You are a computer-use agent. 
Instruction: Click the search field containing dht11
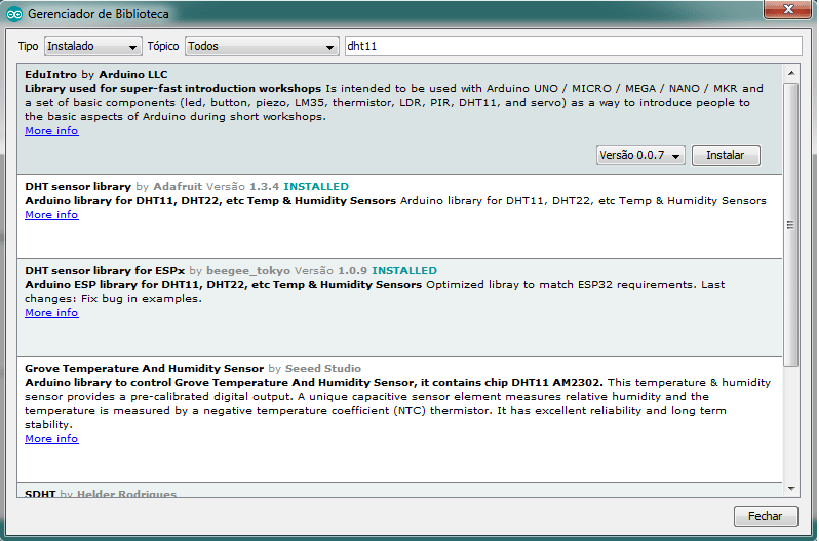574,46
